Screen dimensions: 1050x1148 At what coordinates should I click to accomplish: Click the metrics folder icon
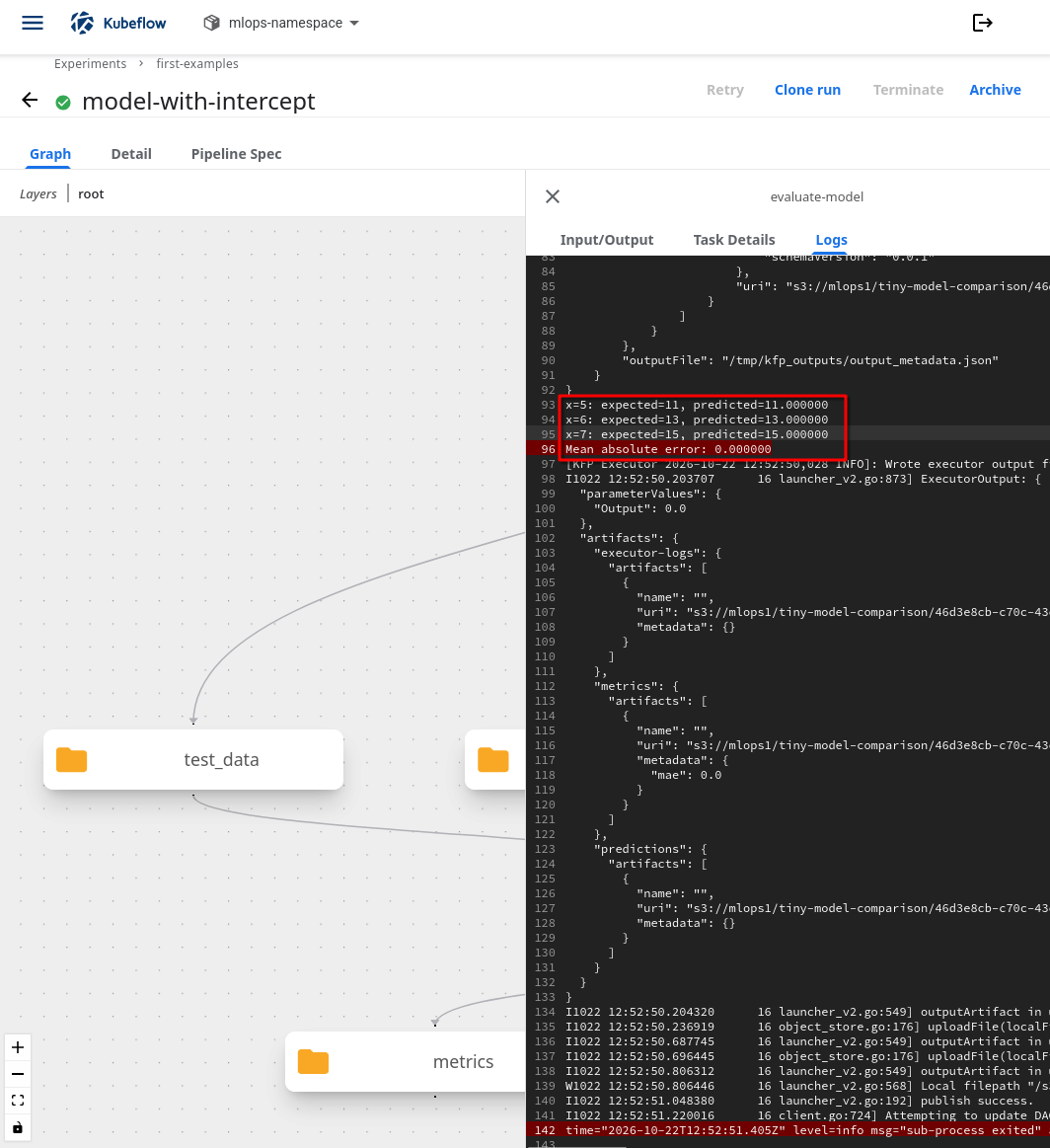click(313, 1062)
